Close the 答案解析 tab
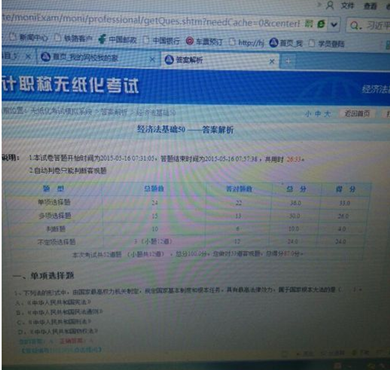The image size is (390, 370). [272, 61]
